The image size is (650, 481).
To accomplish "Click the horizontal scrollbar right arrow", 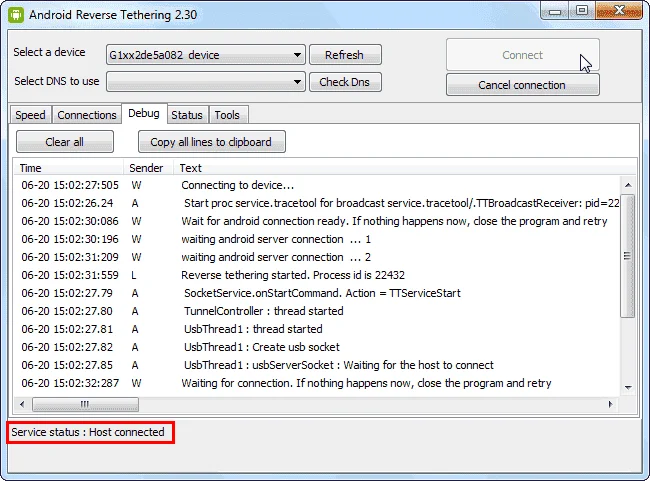I will point(610,404).
